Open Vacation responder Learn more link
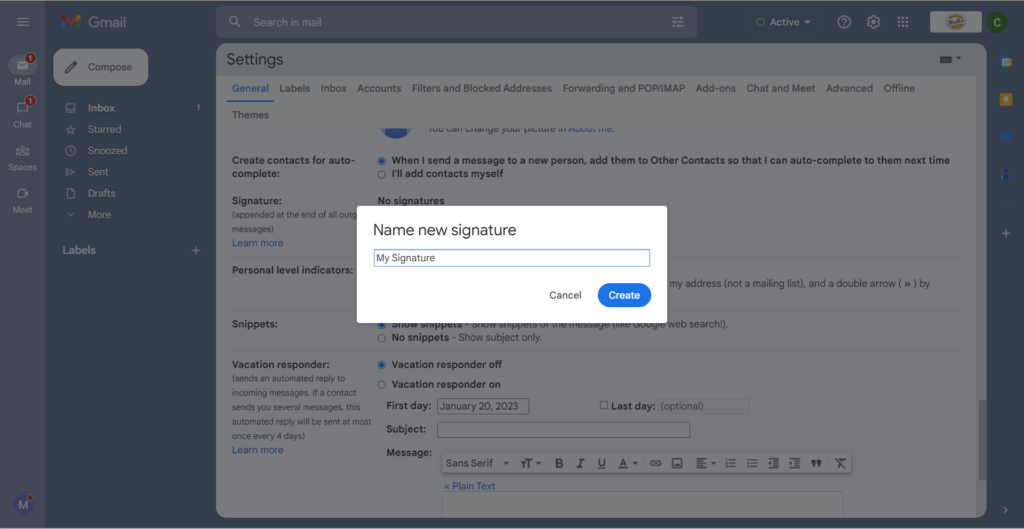 (257, 450)
